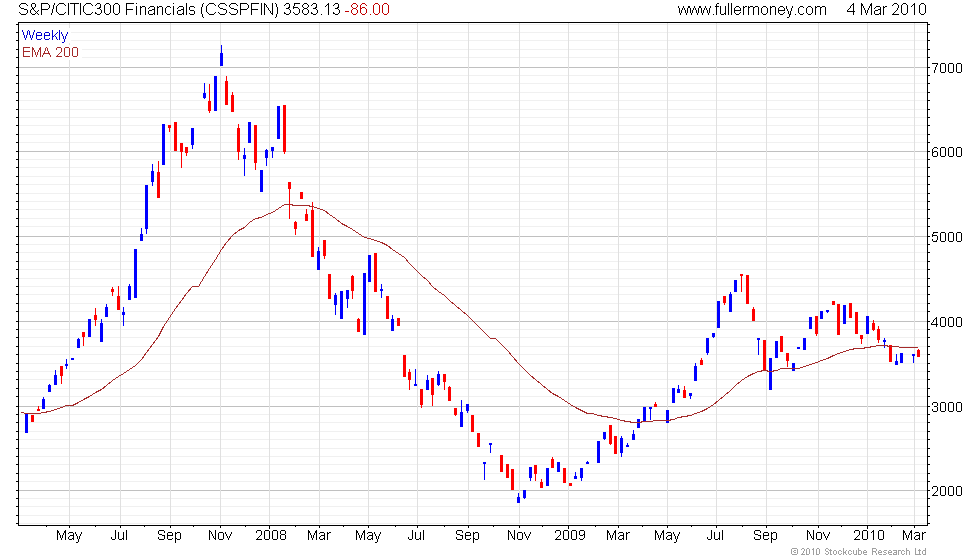980x560 pixels.
Task: Click the final 'Mar' label at the axis end
Action: (x=914, y=535)
